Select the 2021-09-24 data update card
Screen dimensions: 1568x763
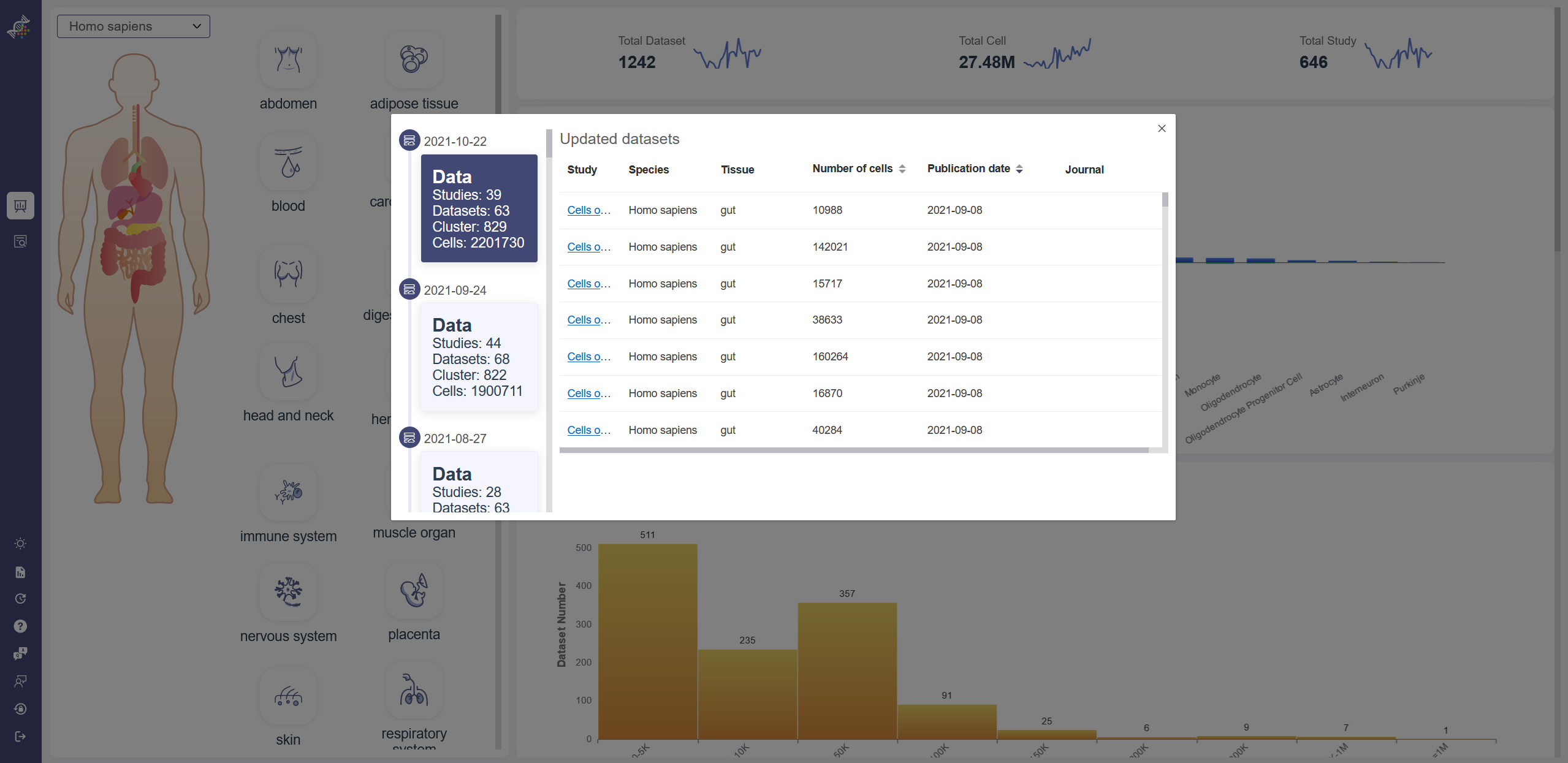coord(479,357)
